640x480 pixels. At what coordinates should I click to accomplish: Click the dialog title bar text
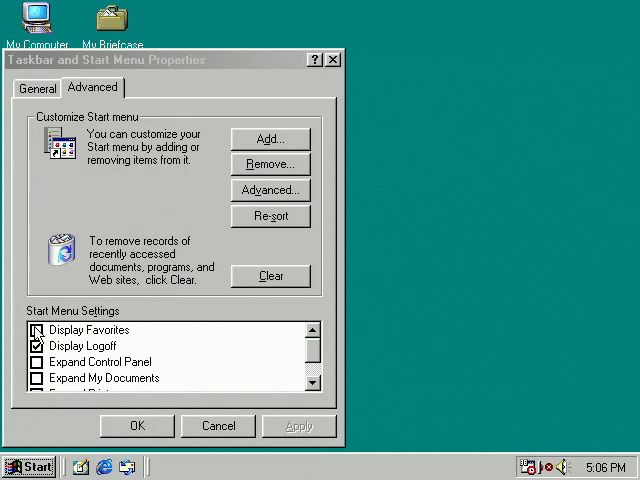point(106,60)
